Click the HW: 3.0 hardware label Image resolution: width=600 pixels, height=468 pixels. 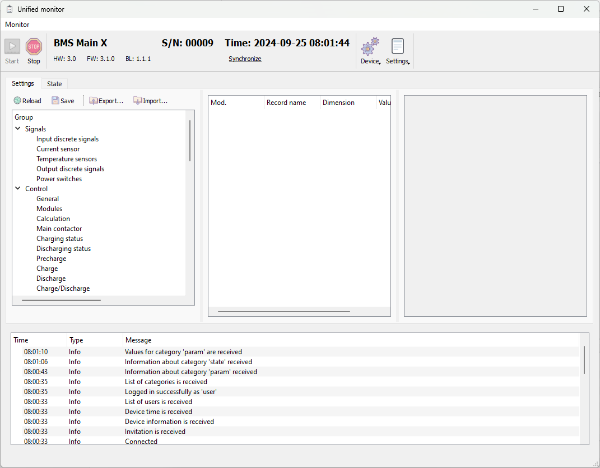click(65, 59)
